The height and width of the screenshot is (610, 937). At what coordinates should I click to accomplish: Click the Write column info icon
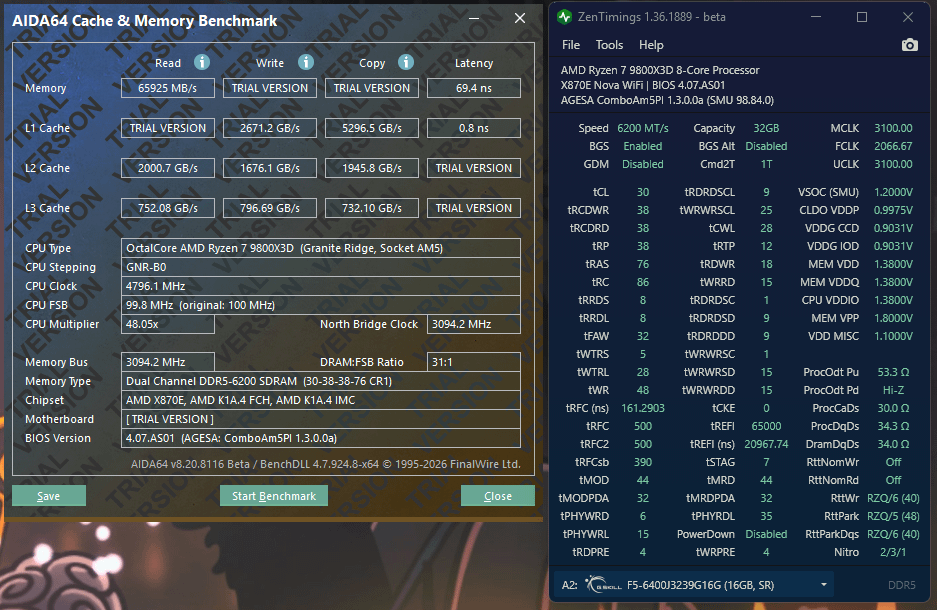point(304,62)
